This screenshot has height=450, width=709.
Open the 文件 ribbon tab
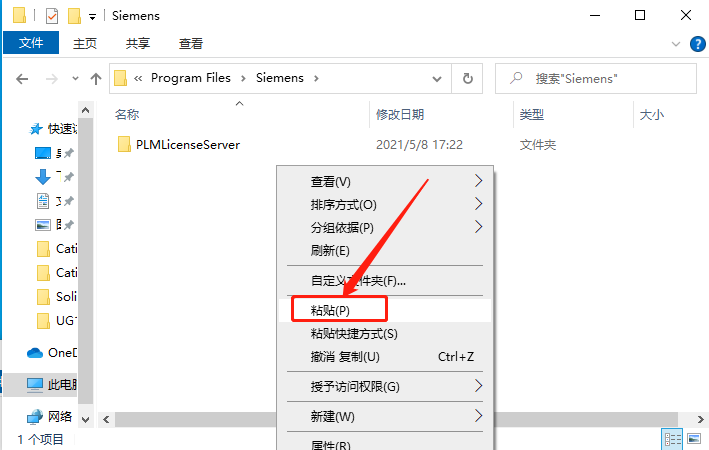click(31, 43)
